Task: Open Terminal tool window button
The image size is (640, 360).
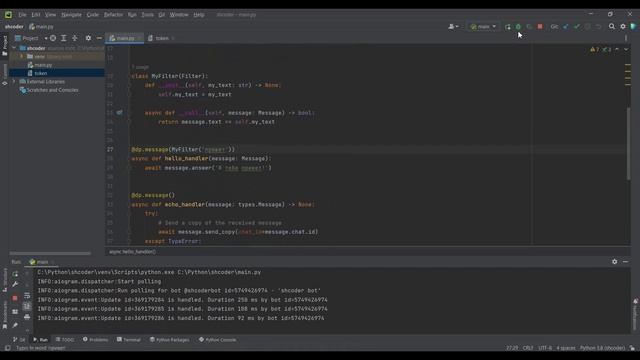Action: click(x=129, y=340)
